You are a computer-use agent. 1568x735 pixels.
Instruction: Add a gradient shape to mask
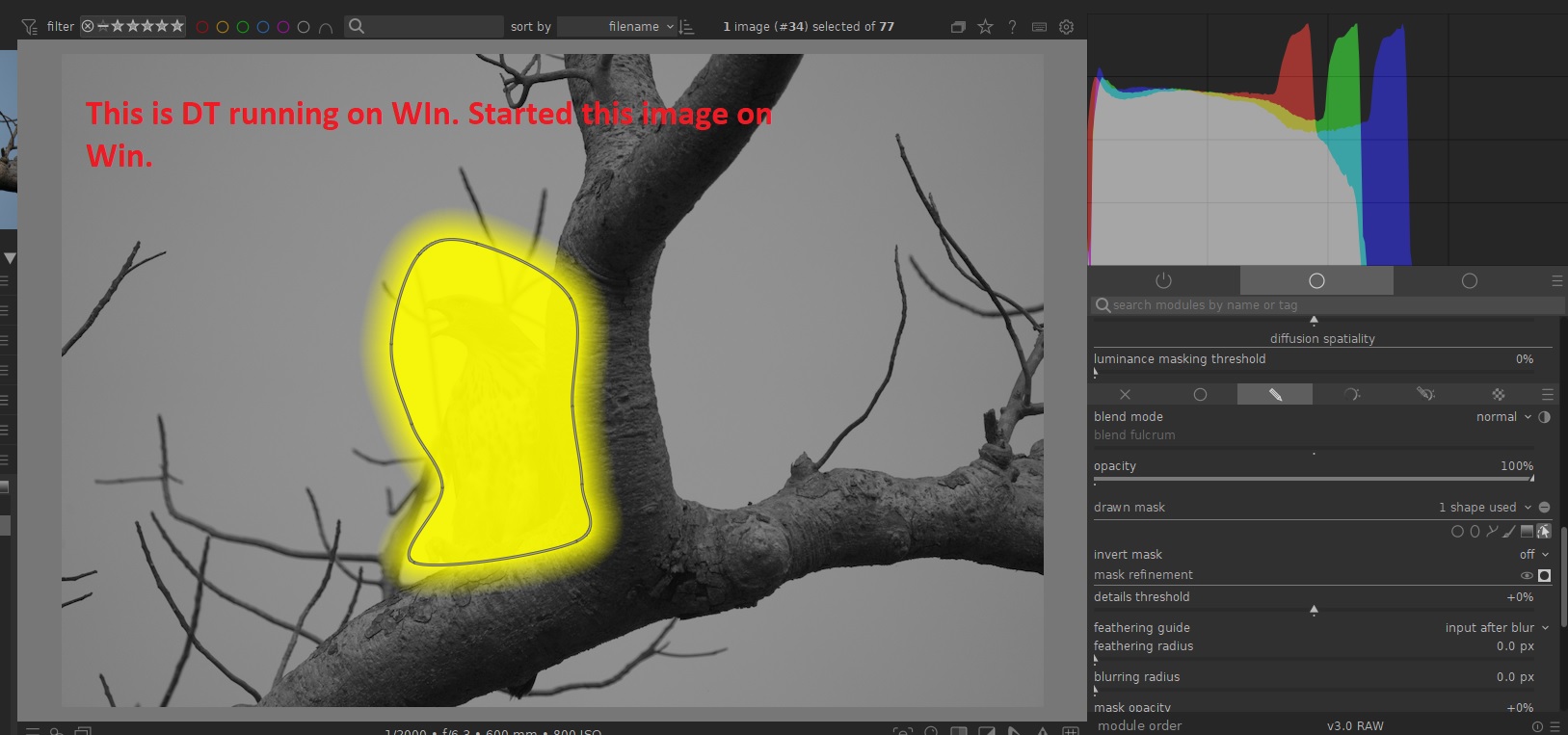(x=1527, y=532)
